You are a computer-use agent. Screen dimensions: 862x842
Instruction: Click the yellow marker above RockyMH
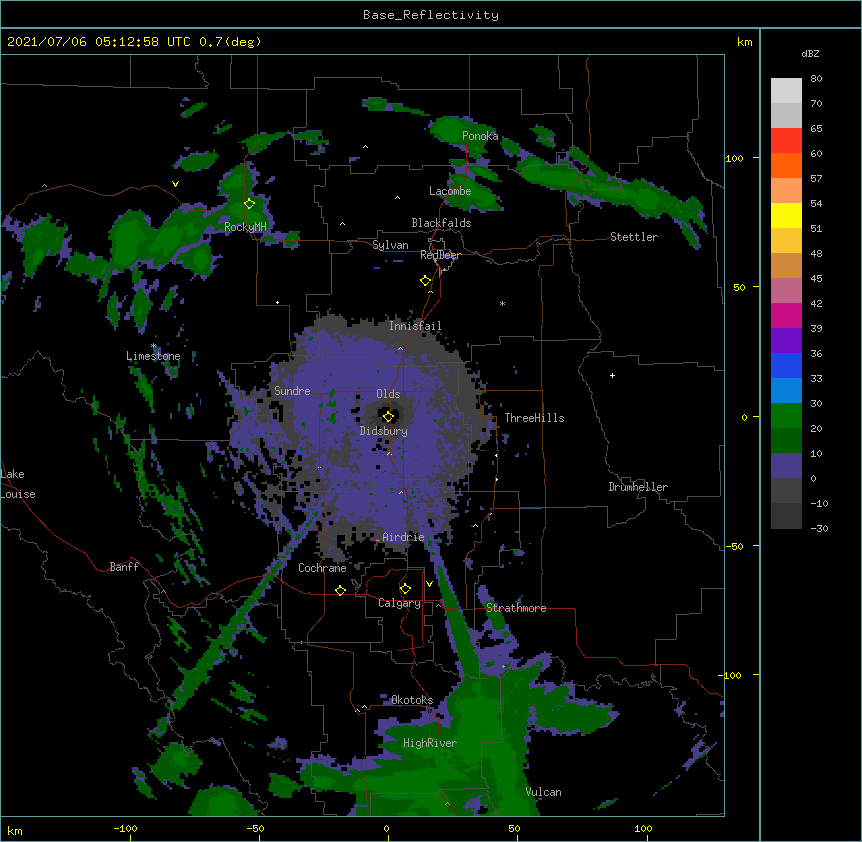coord(249,203)
